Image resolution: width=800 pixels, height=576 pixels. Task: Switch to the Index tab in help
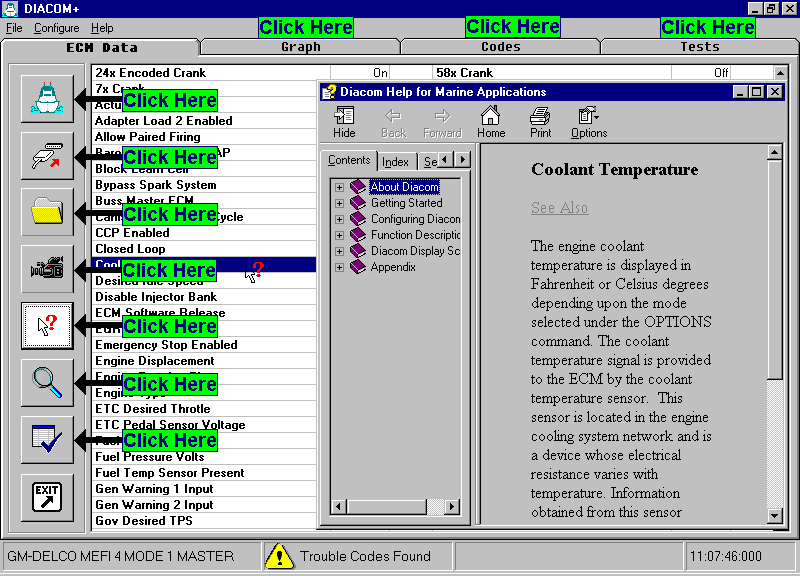click(x=395, y=161)
